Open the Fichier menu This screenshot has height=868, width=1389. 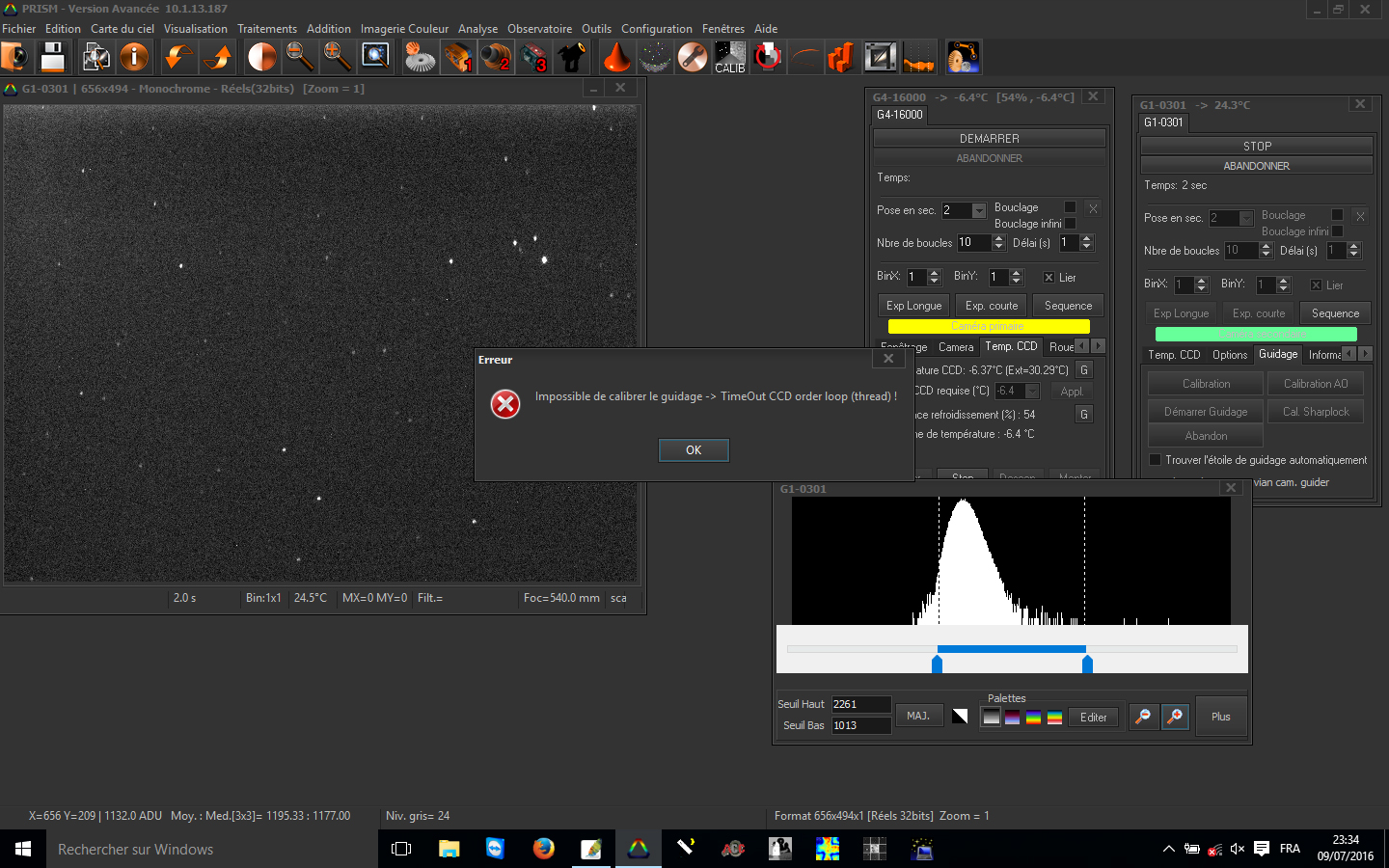(19, 29)
